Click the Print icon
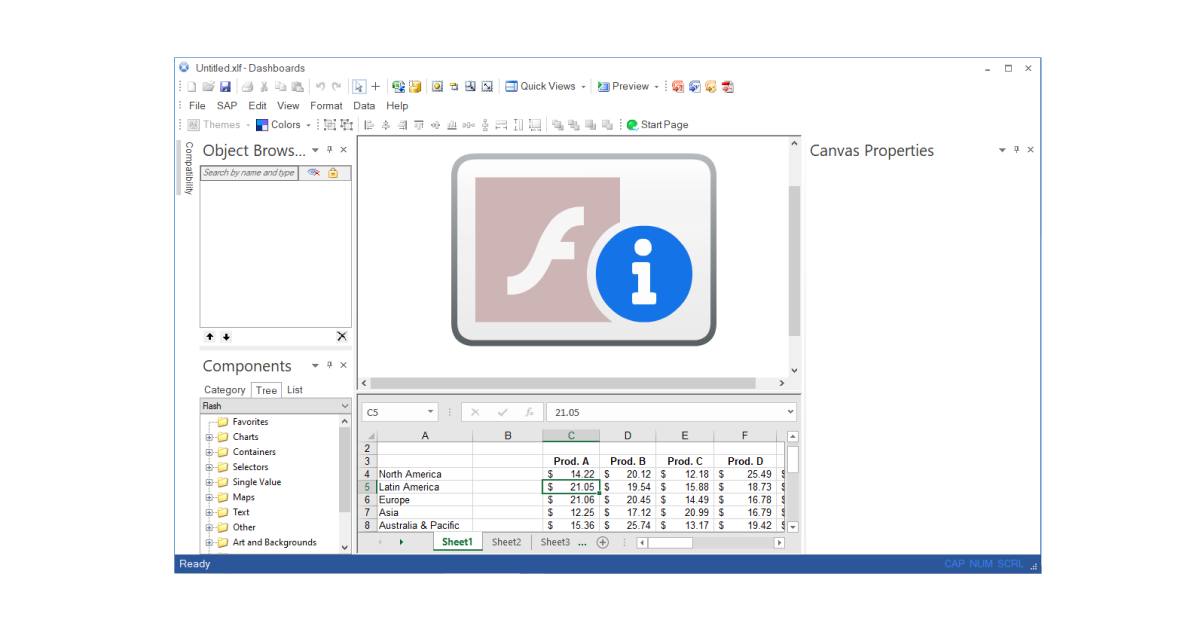 (248, 86)
